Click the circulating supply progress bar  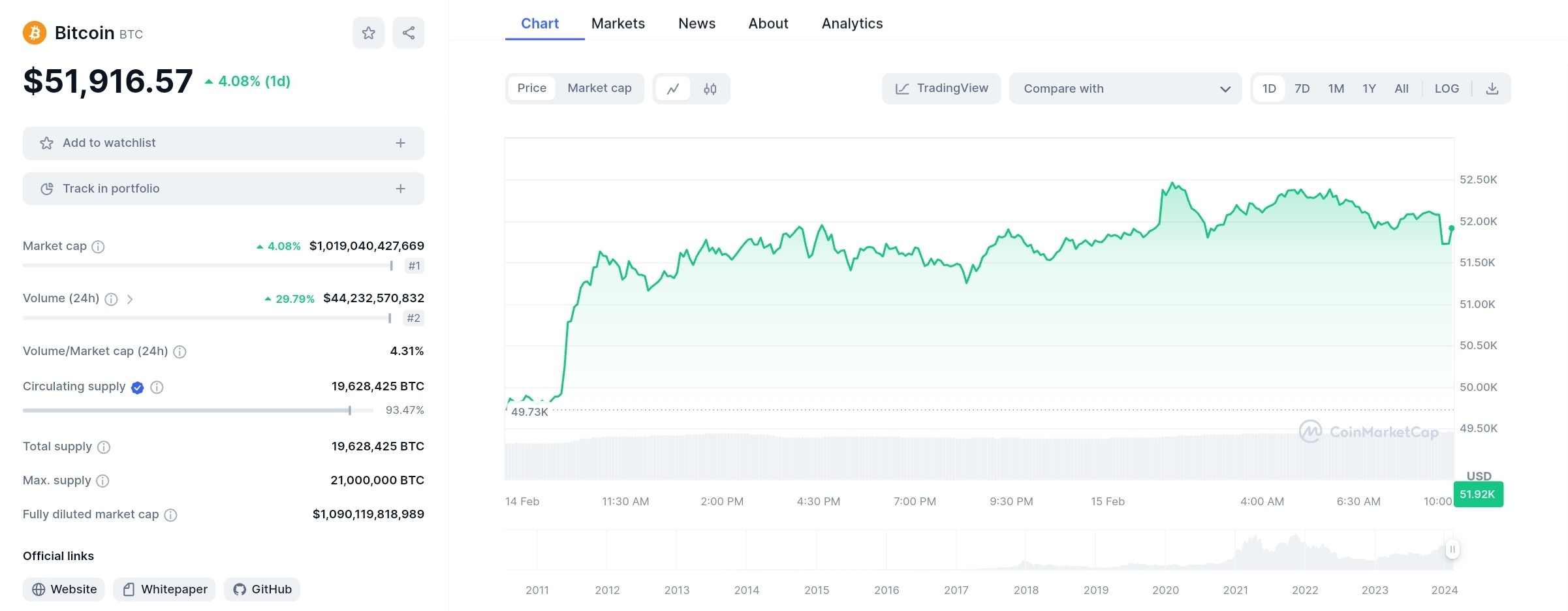198,411
